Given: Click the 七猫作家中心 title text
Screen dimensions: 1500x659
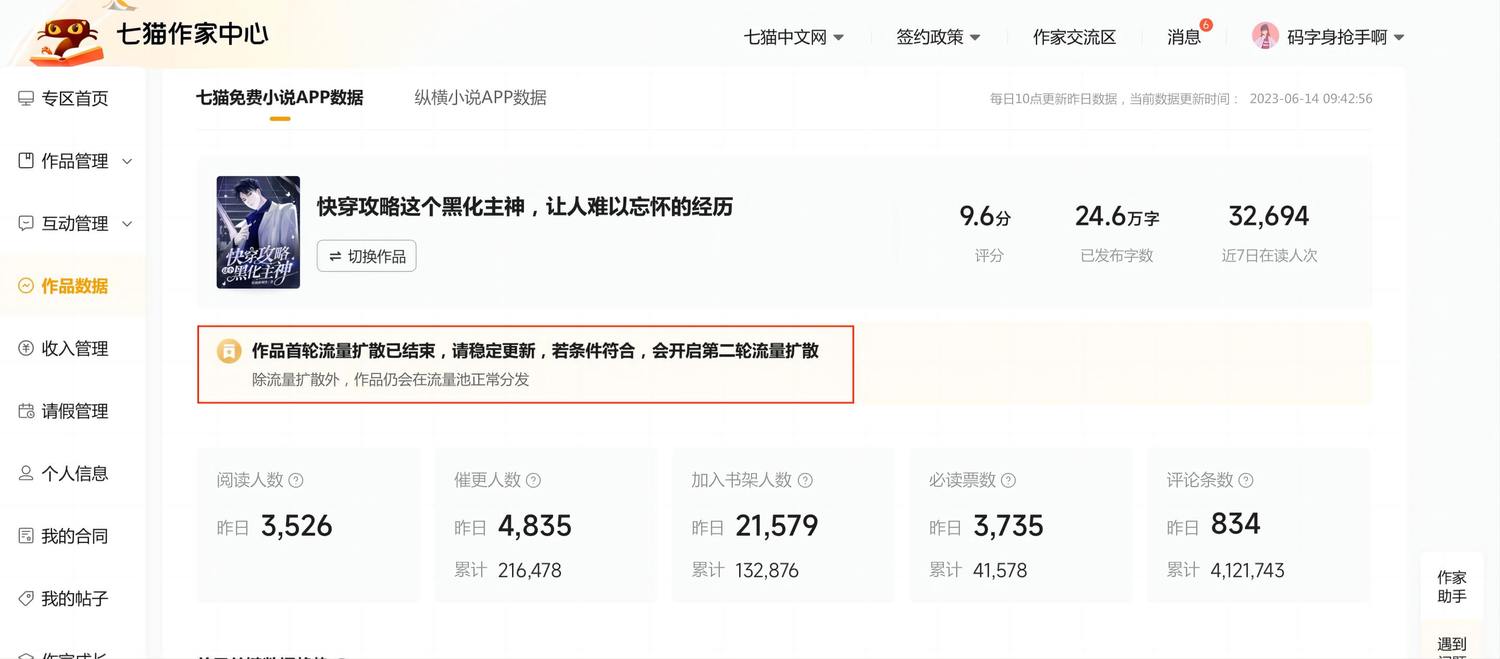Looking at the screenshot, I should coord(192,33).
